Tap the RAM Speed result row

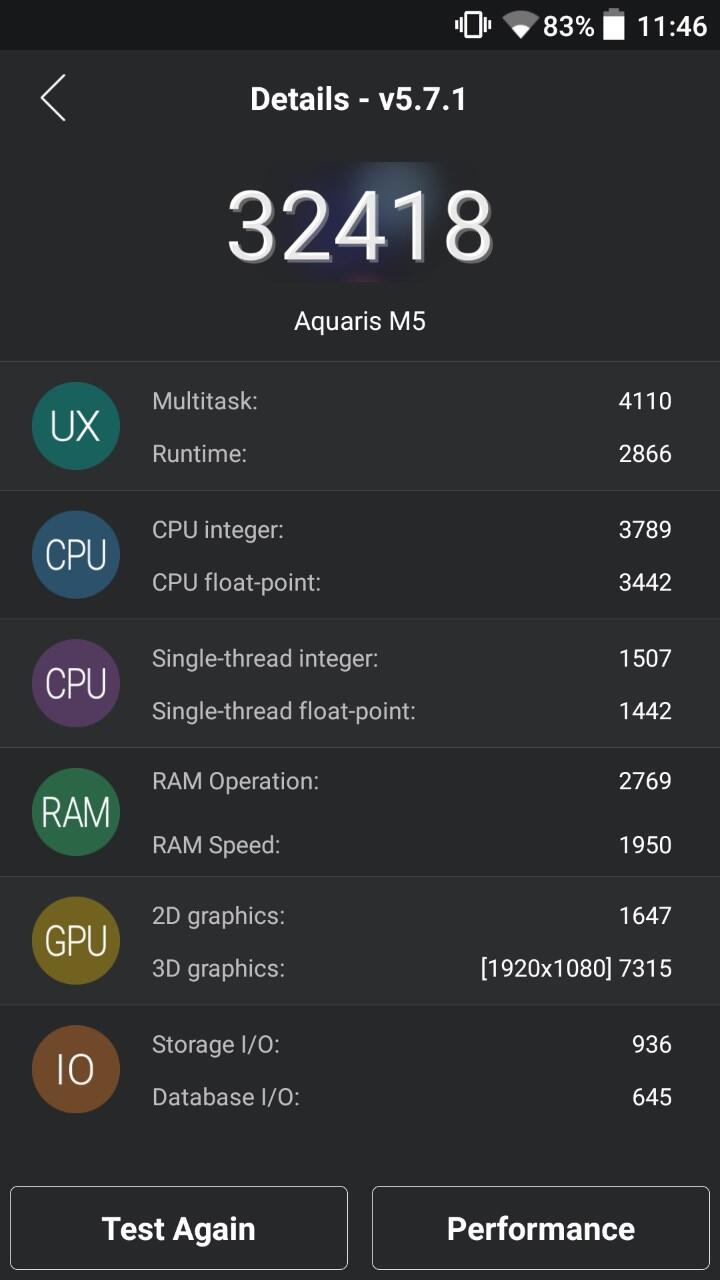coord(412,845)
